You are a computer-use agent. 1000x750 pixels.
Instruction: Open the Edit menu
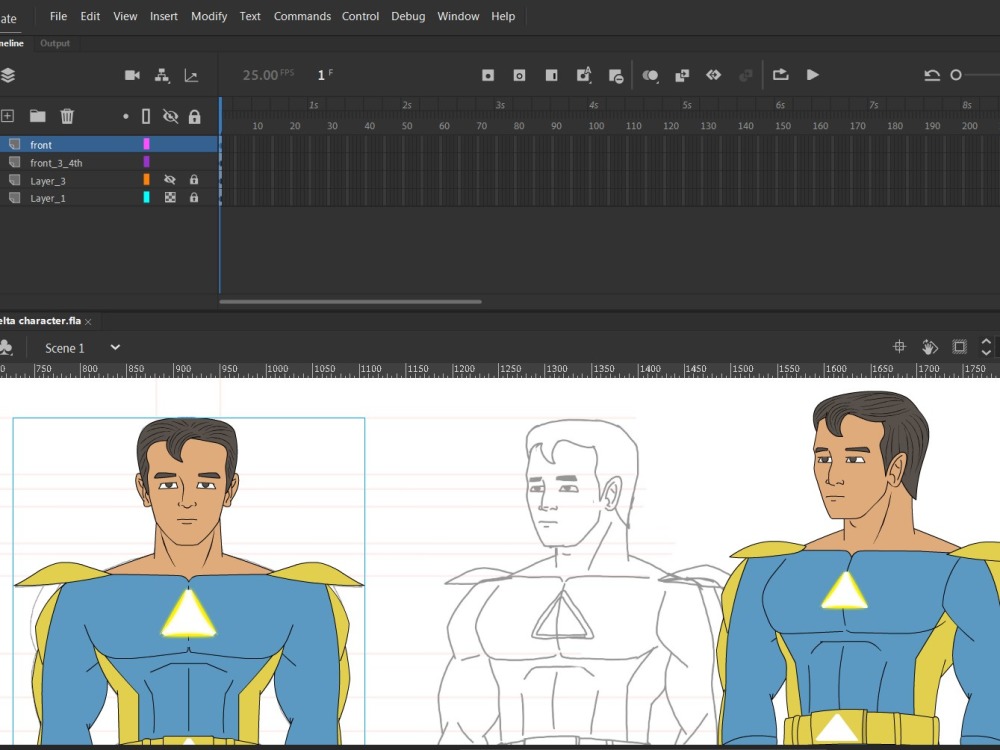(90, 16)
